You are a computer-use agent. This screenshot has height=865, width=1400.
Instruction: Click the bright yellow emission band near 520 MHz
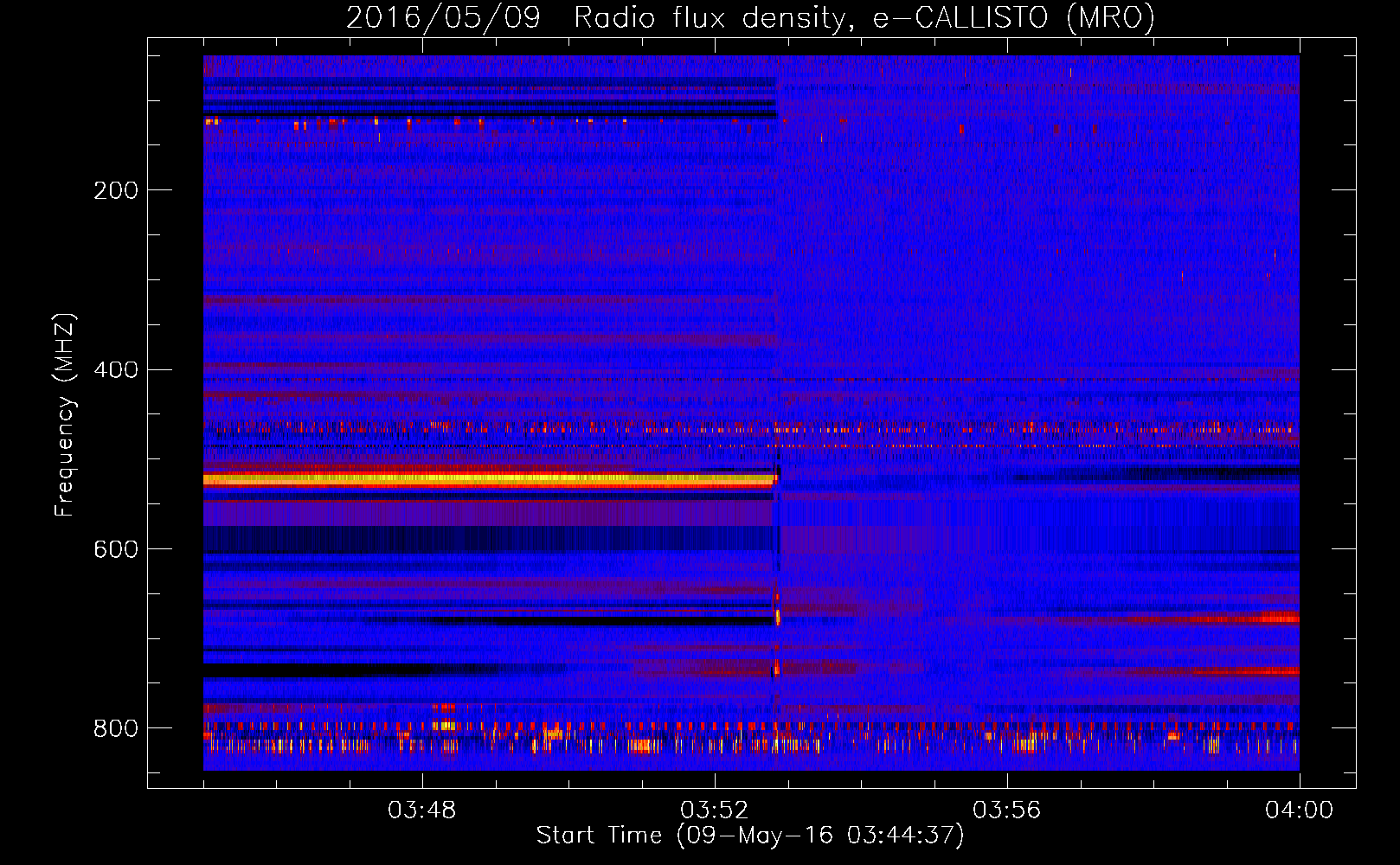(x=489, y=478)
